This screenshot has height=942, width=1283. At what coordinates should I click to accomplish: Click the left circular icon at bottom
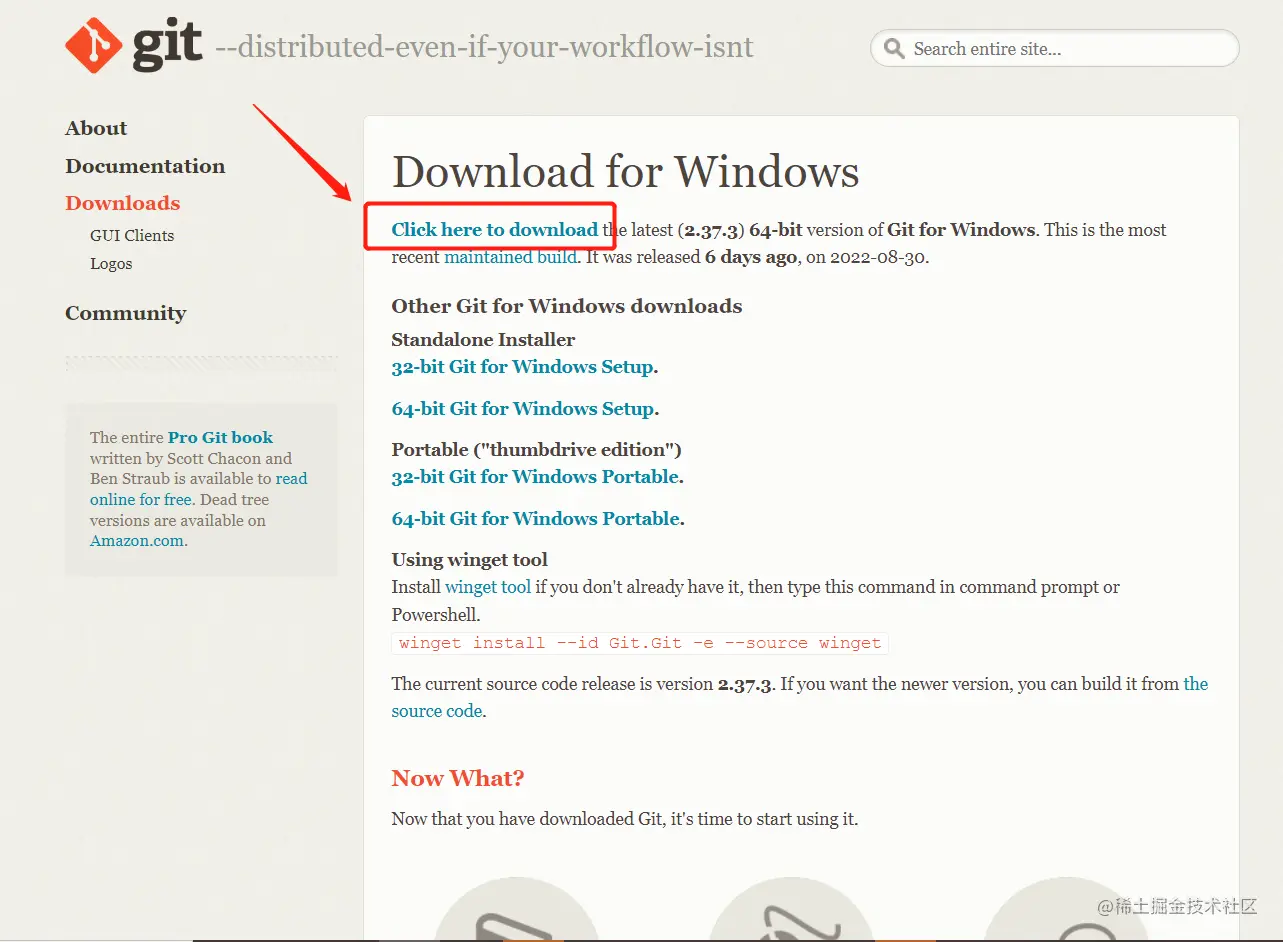pyautogui.click(x=516, y=910)
